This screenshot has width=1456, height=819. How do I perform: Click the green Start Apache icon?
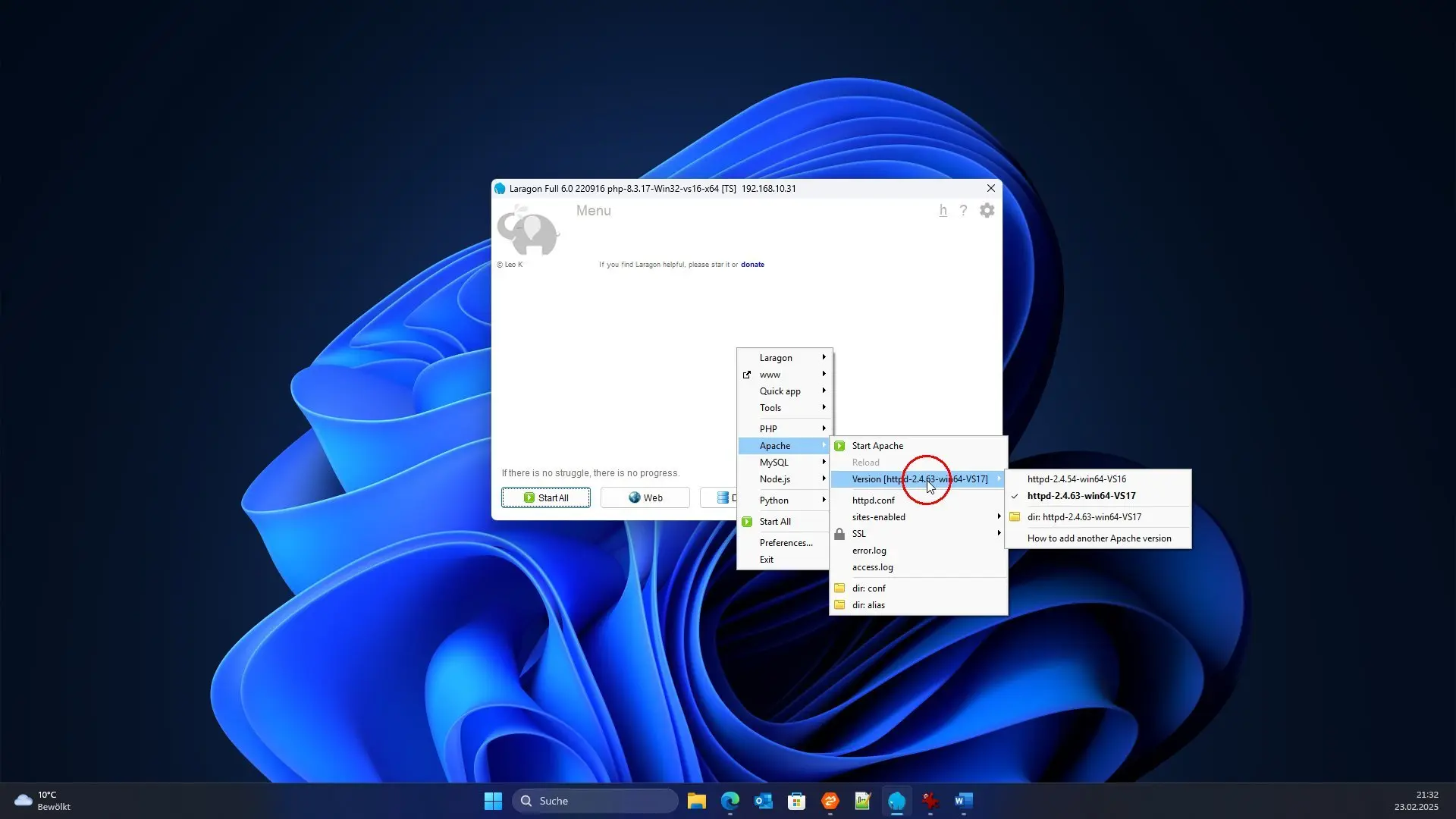coord(839,446)
